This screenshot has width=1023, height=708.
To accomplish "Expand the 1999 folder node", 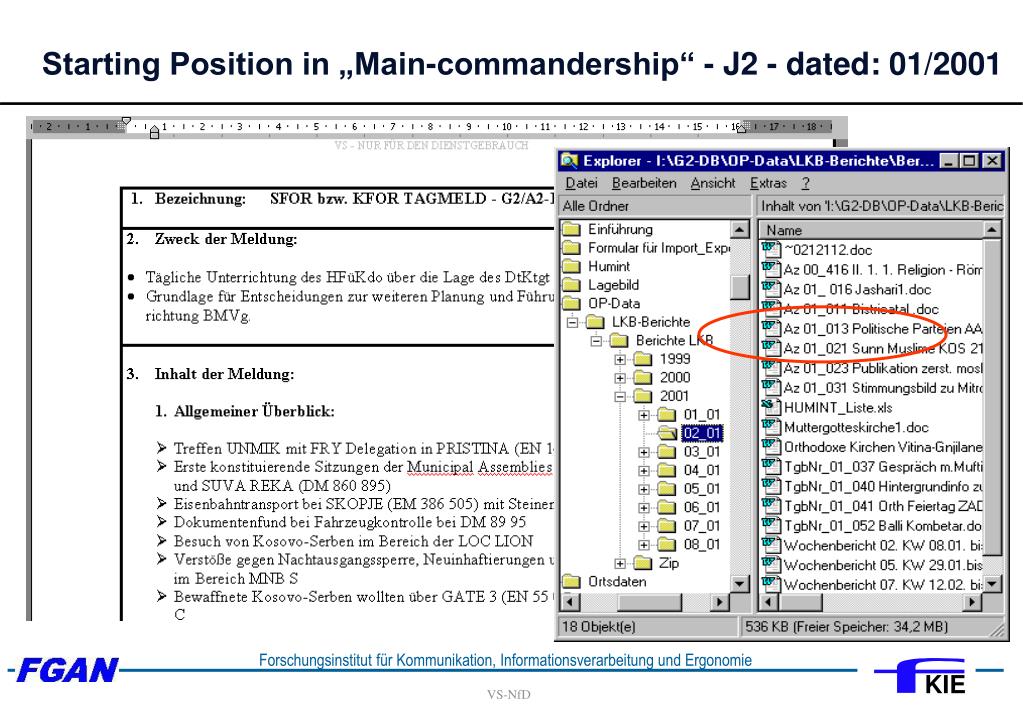I will coord(620,359).
